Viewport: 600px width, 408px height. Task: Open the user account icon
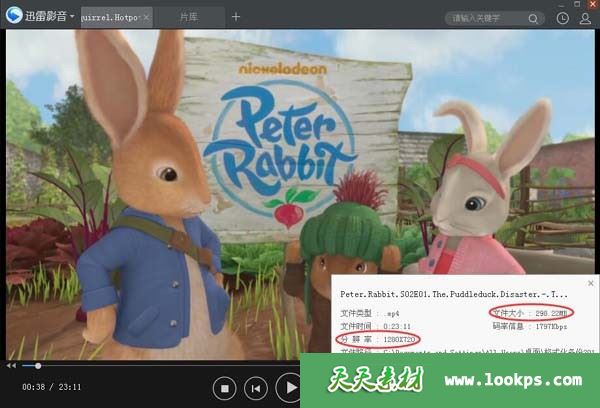[x=585, y=17]
